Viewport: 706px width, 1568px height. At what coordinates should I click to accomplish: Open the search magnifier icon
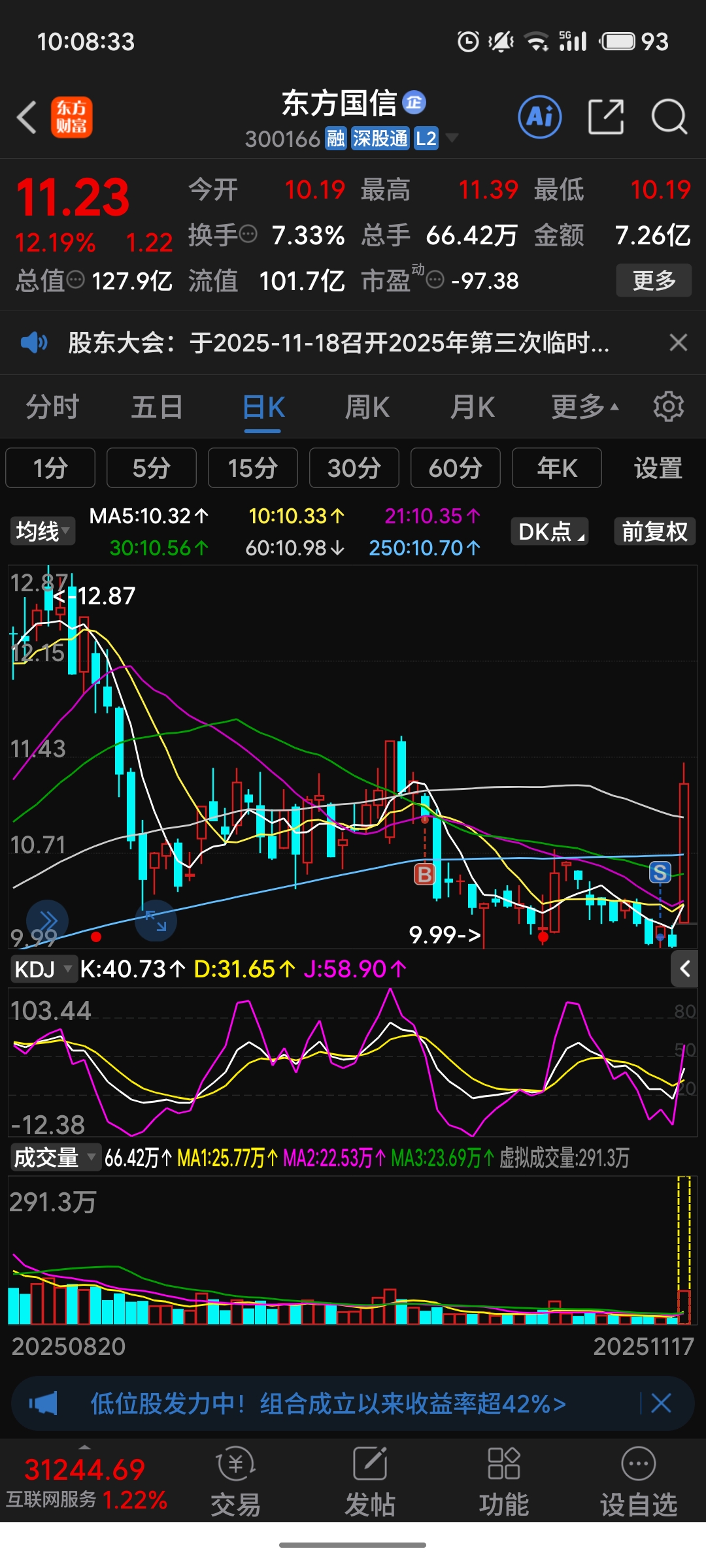coord(669,117)
